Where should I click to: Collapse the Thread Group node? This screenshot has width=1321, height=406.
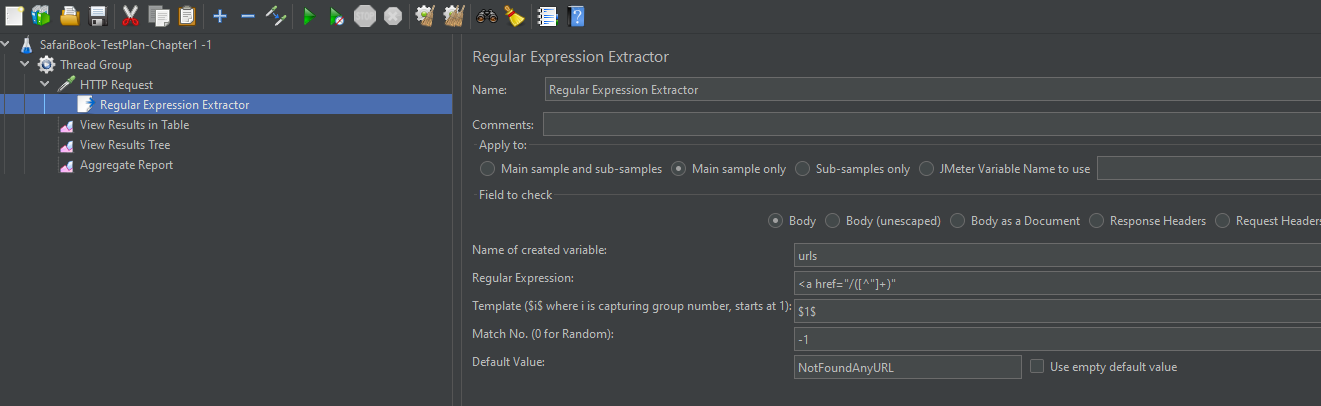25,65
